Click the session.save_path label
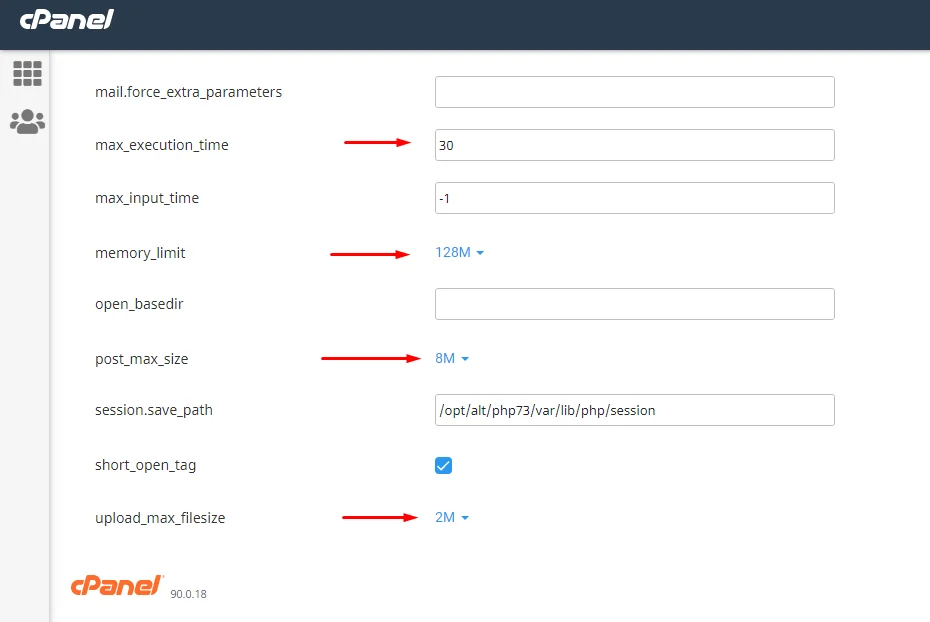The height and width of the screenshot is (622, 930). 154,410
